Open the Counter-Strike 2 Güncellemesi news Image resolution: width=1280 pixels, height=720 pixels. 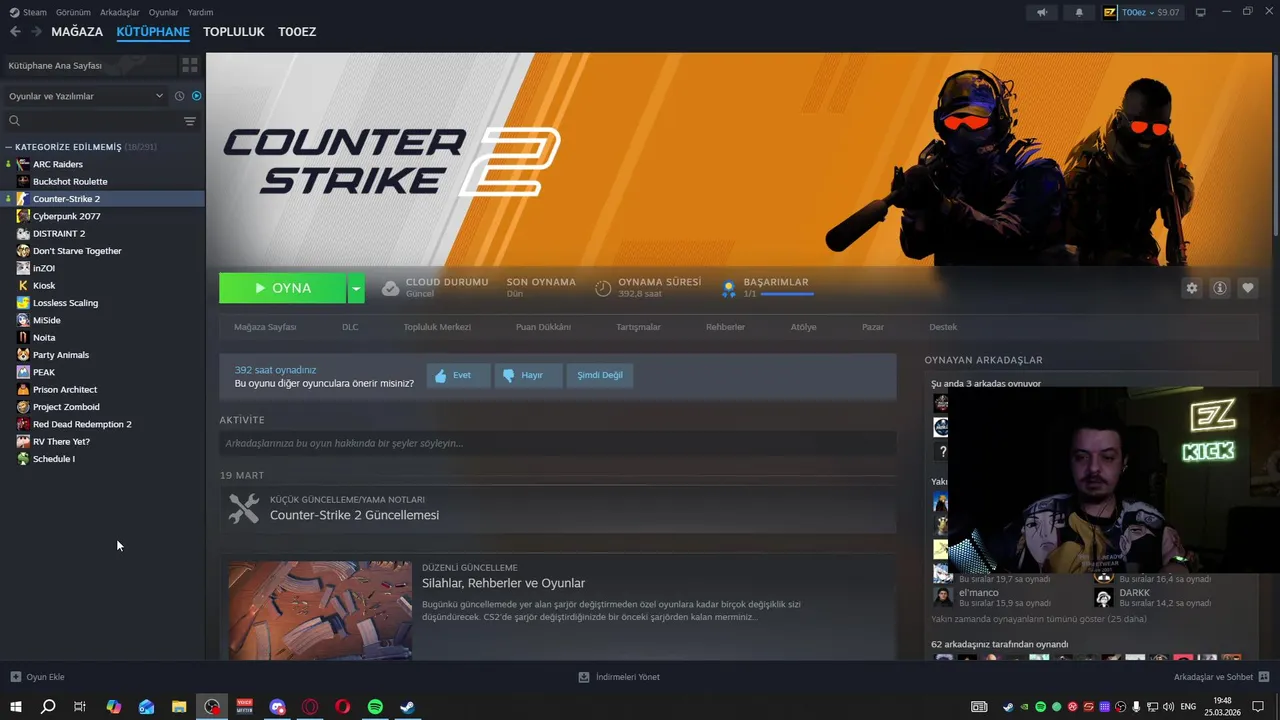coord(354,515)
